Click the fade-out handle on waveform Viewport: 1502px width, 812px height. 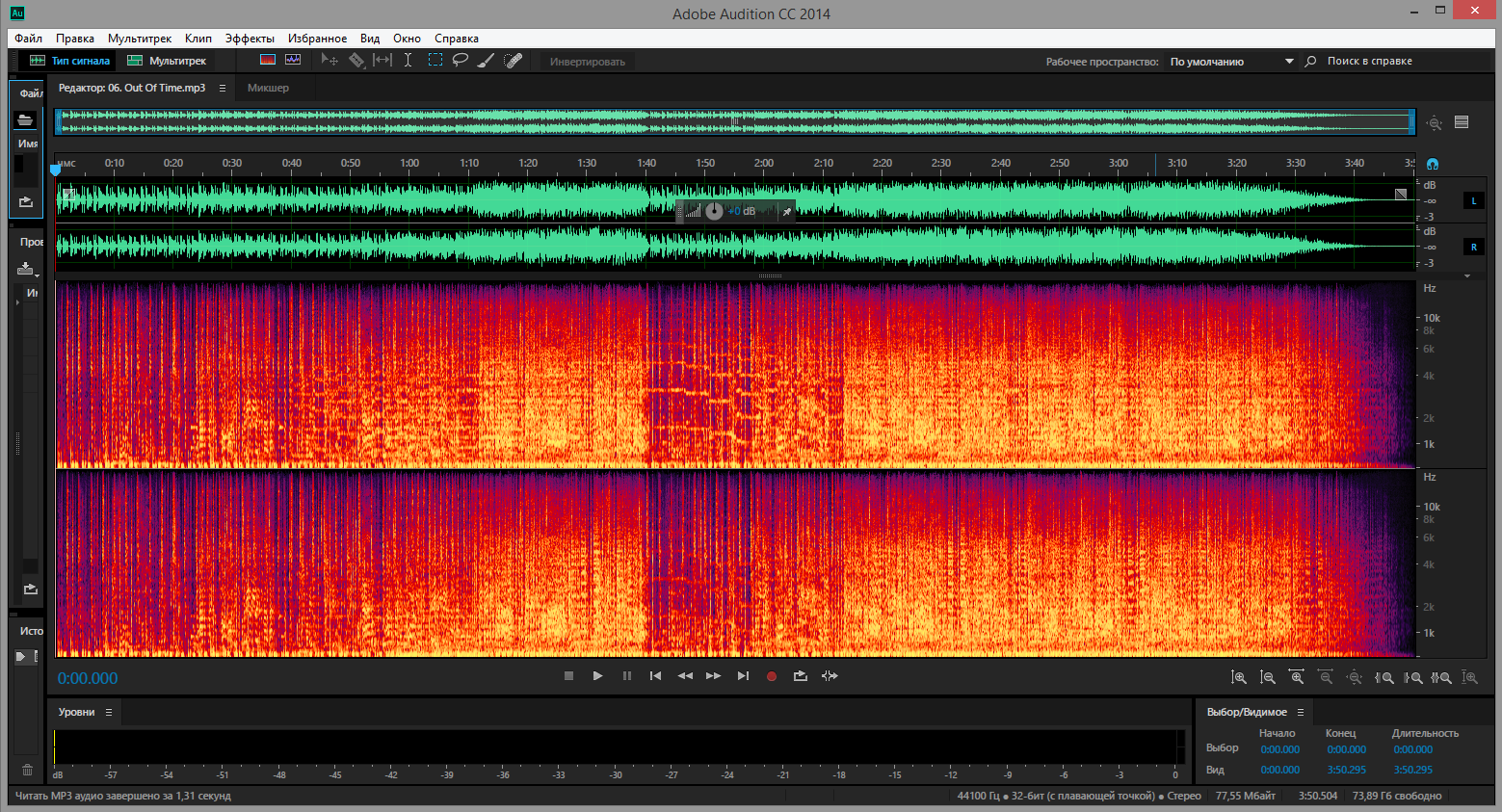click(1401, 194)
